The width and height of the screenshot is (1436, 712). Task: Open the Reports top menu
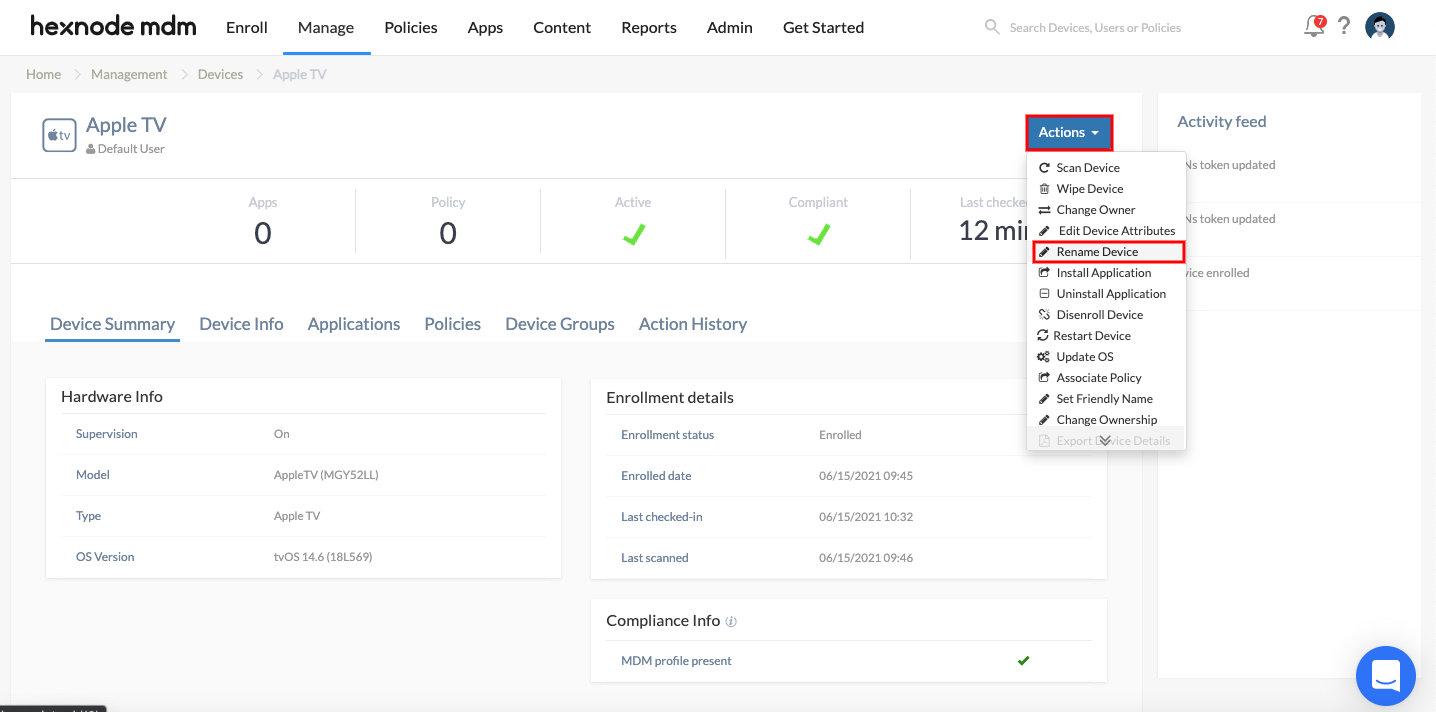[649, 27]
